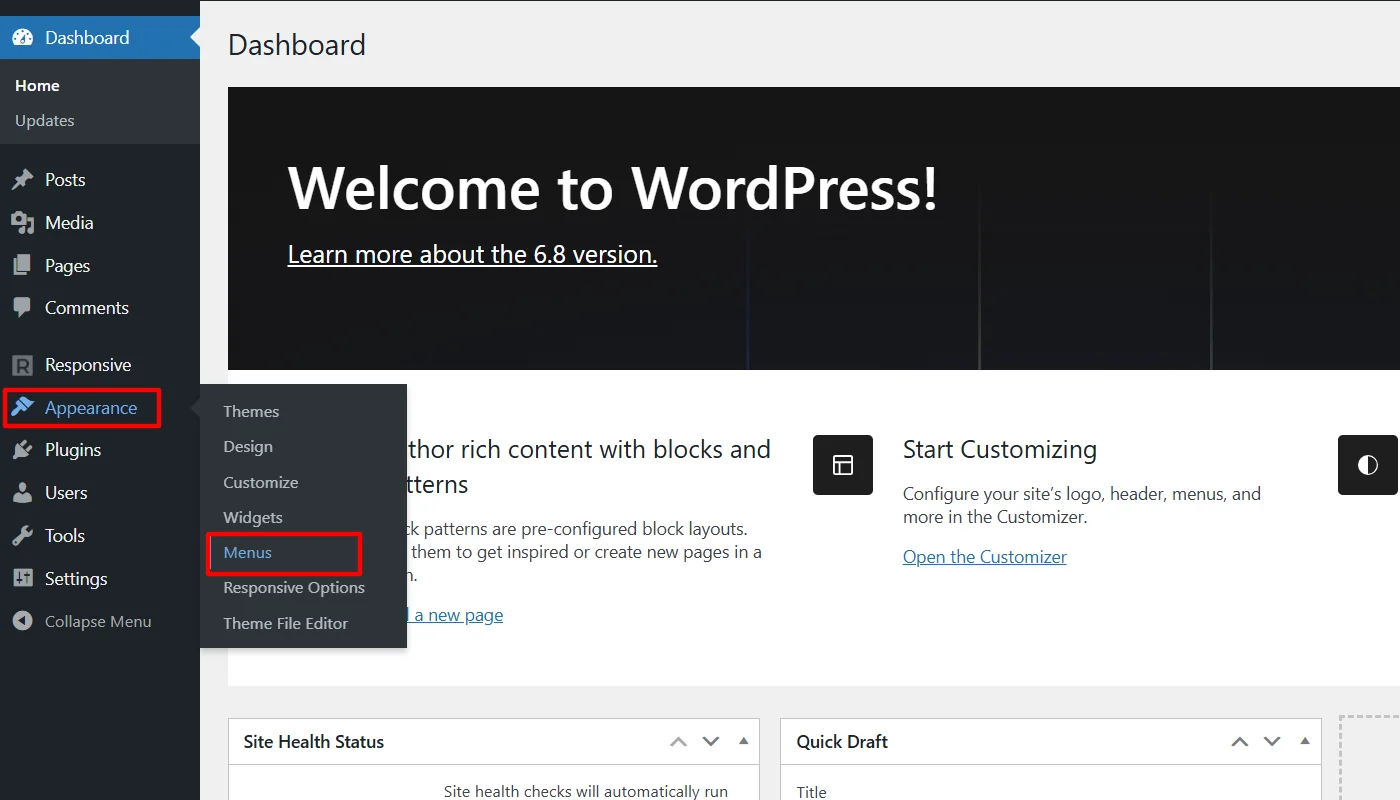Viewport: 1400px width, 800px height.
Task: Click Learn more about the 6.8 version
Action: click(472, 255)
